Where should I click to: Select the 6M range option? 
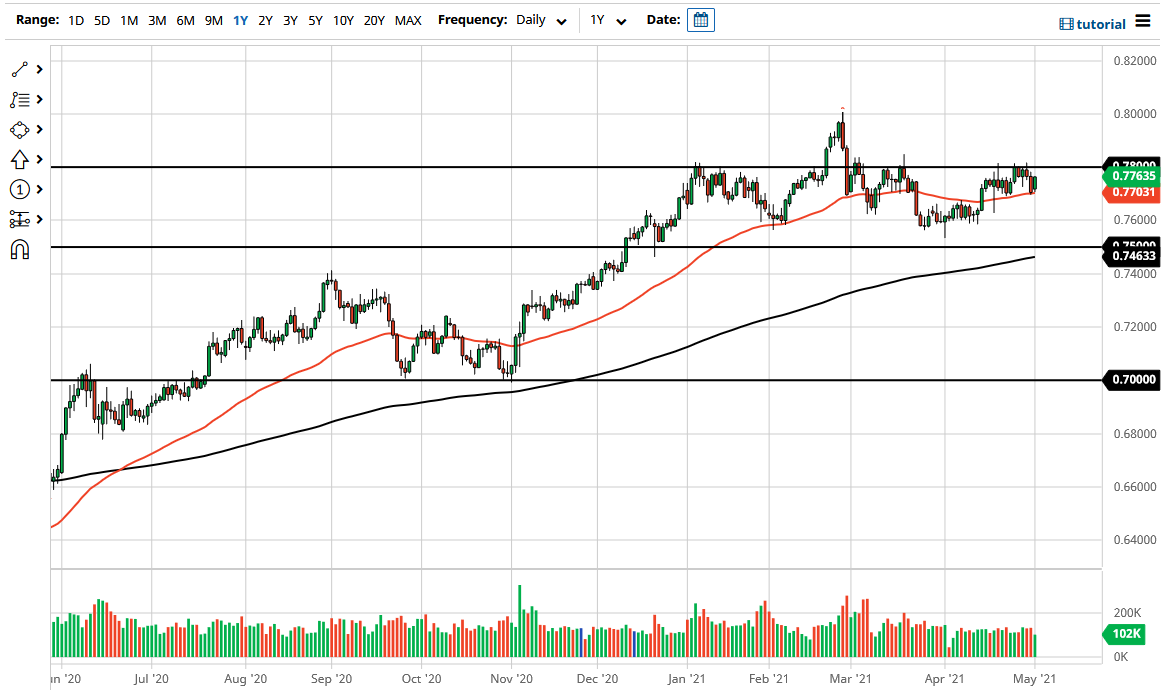(184, 19)
